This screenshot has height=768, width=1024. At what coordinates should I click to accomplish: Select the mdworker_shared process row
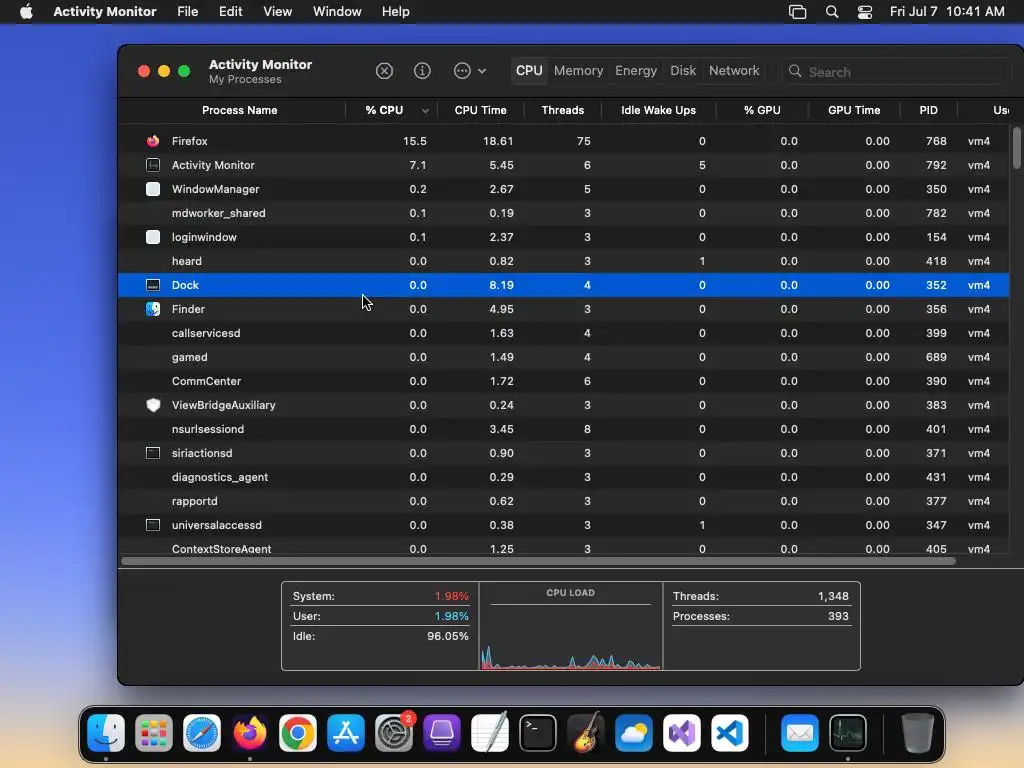pyautogui.click(x=564, y=213)
